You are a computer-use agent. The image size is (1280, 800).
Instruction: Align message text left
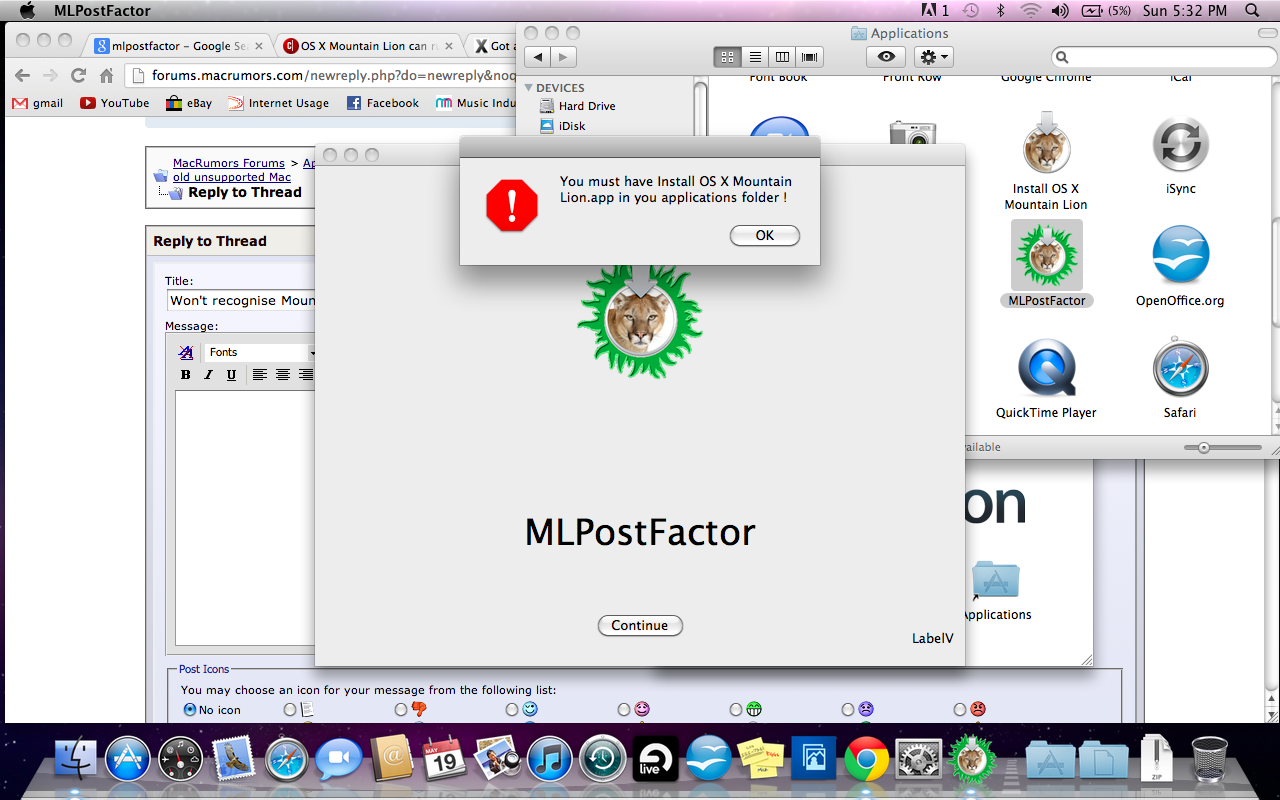[260, 375]
